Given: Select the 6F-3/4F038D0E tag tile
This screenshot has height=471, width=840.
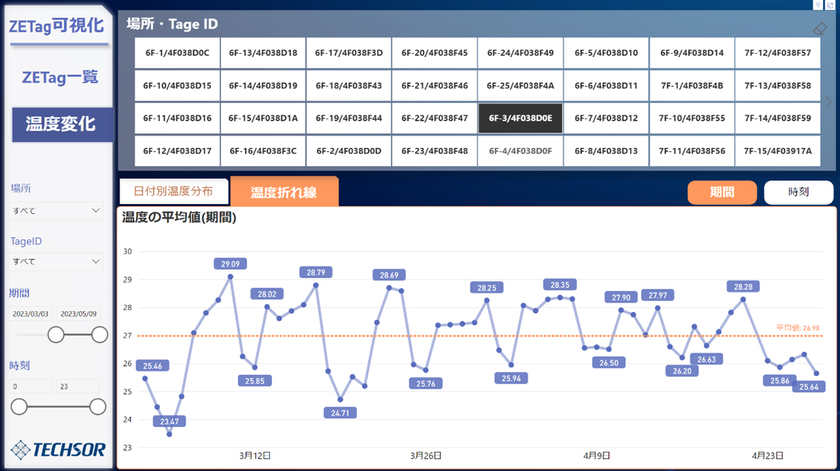Looking at the screenshot, I should (520, 118).
